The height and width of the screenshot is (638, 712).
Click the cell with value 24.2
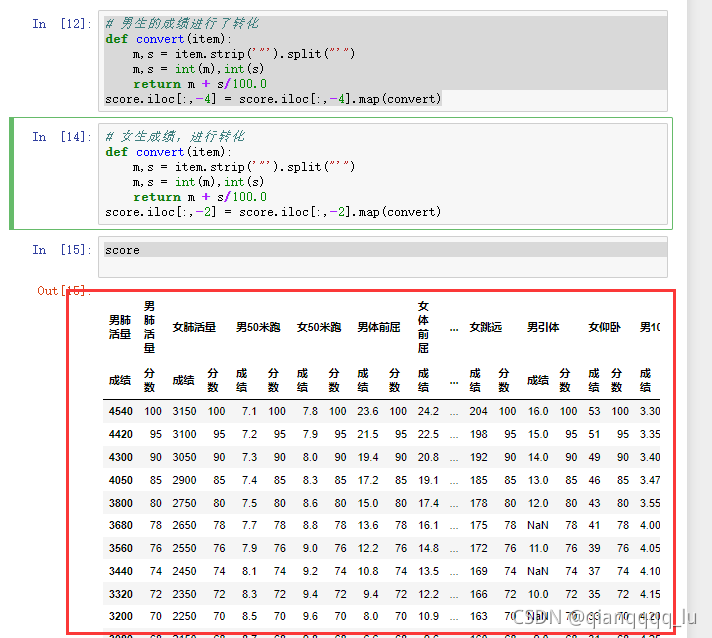point(428,411)
